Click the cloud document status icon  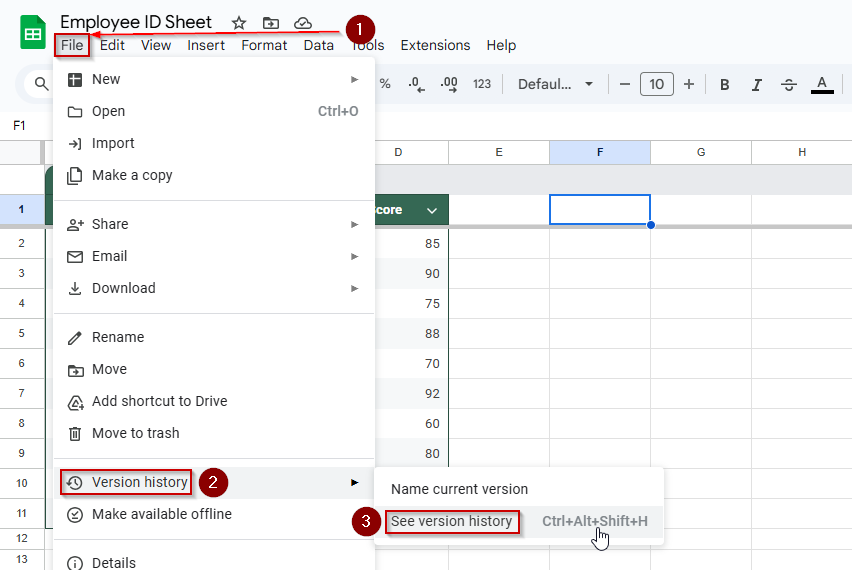[303, 23]
